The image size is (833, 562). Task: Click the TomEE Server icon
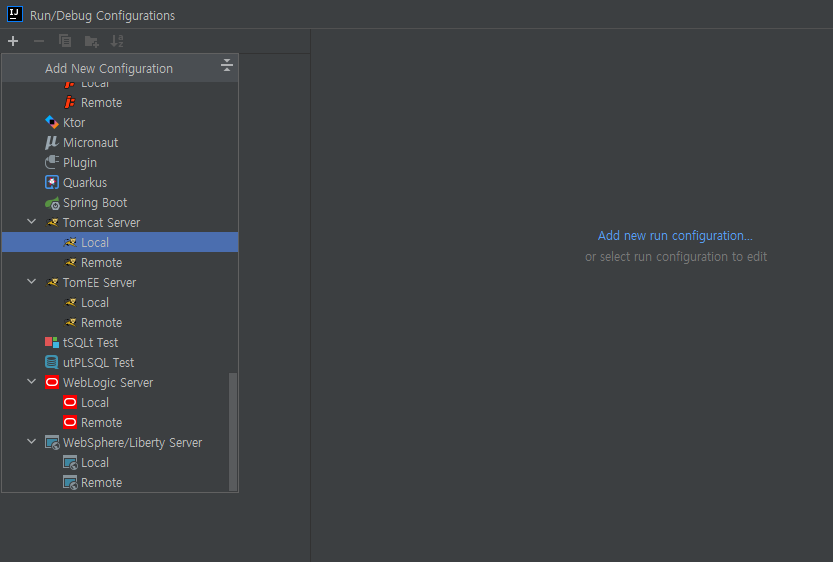click(x=52, y=283)
